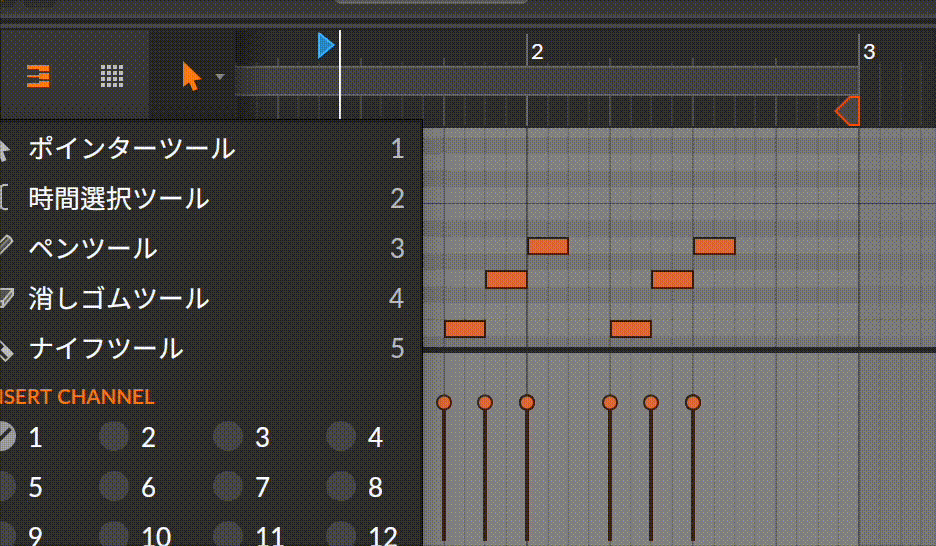
Task: Select the highest note starting at bar 2
Action: [548, 246]
